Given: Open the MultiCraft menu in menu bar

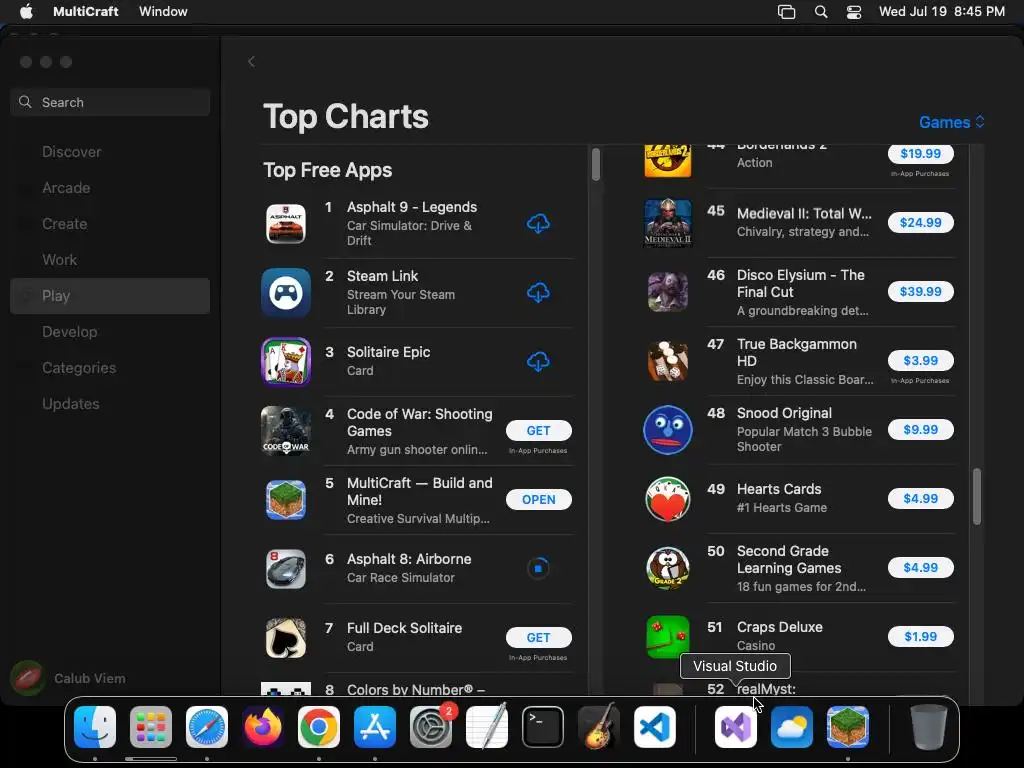Looking at the screenshot, I should coord(86,11).
